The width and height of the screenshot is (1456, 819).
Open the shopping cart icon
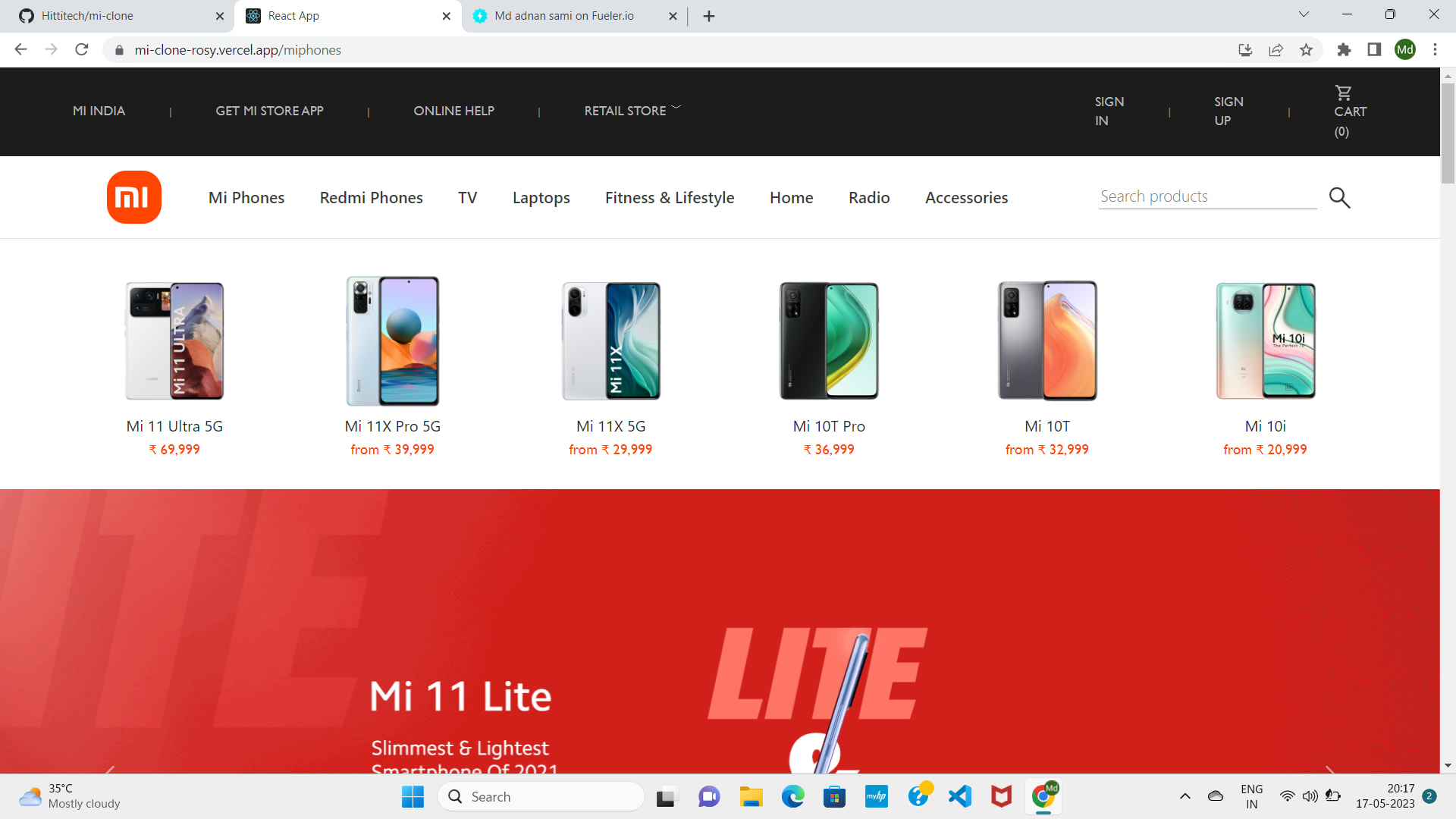click(1343, 93)
